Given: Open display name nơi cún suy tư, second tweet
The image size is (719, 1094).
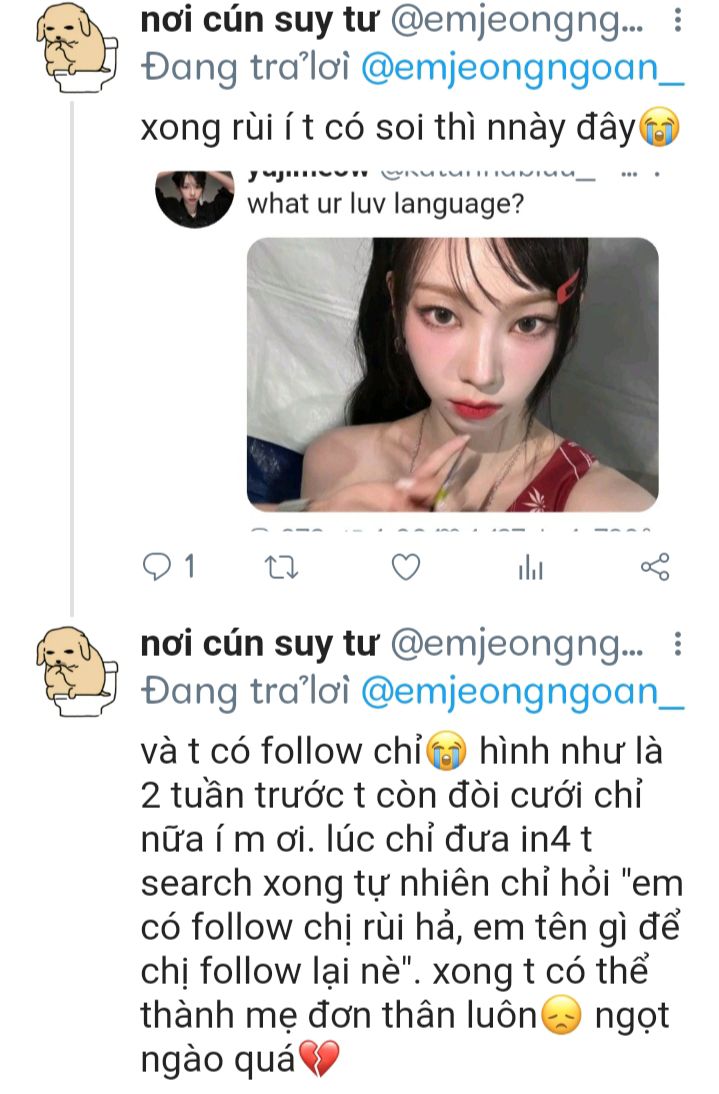Looking at the screenshot, I should tap(259, 643).
